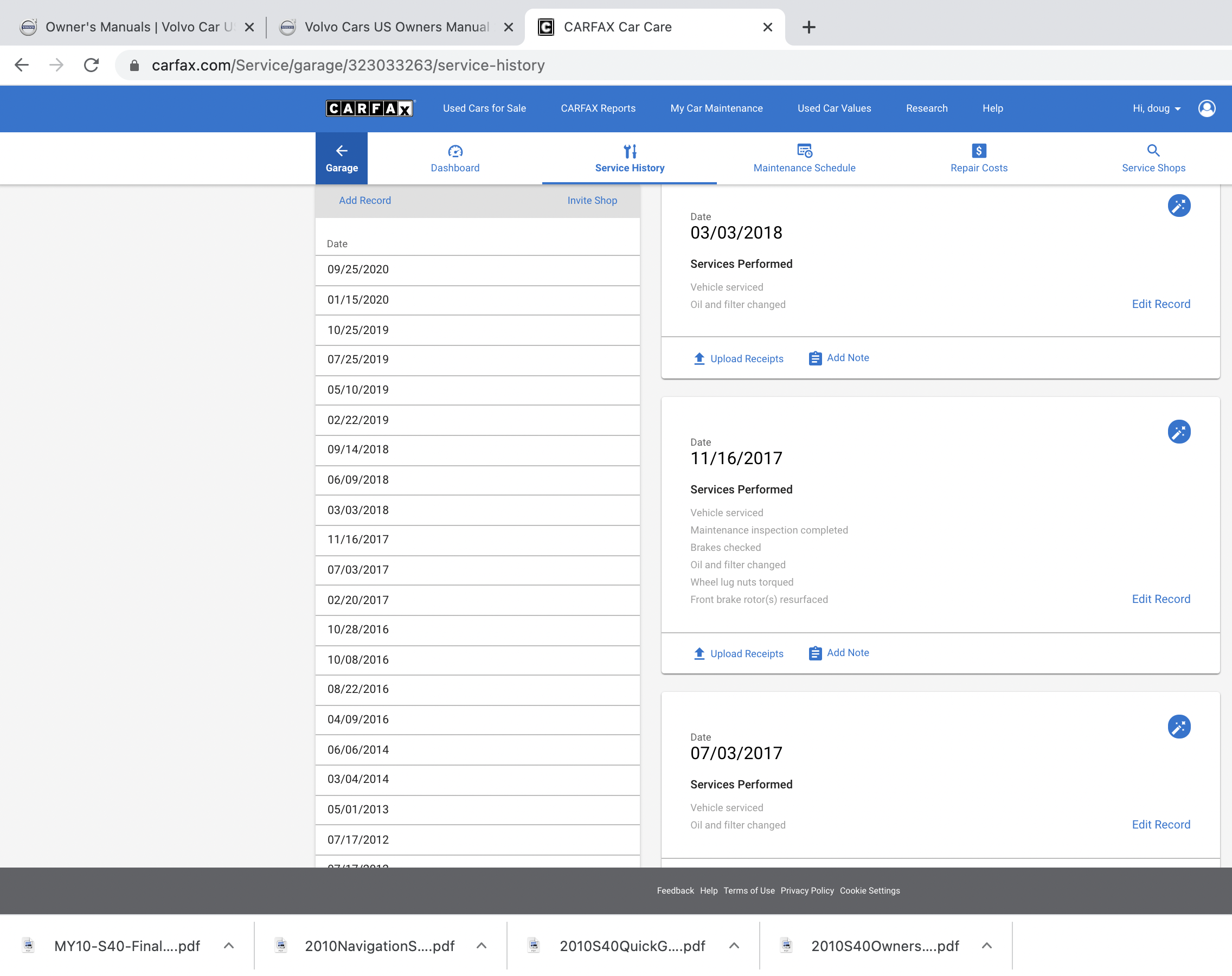Expand options for 2010S40Owners pdf download
The height and width of the screenshot is (976, 1232).
[987, 946]
